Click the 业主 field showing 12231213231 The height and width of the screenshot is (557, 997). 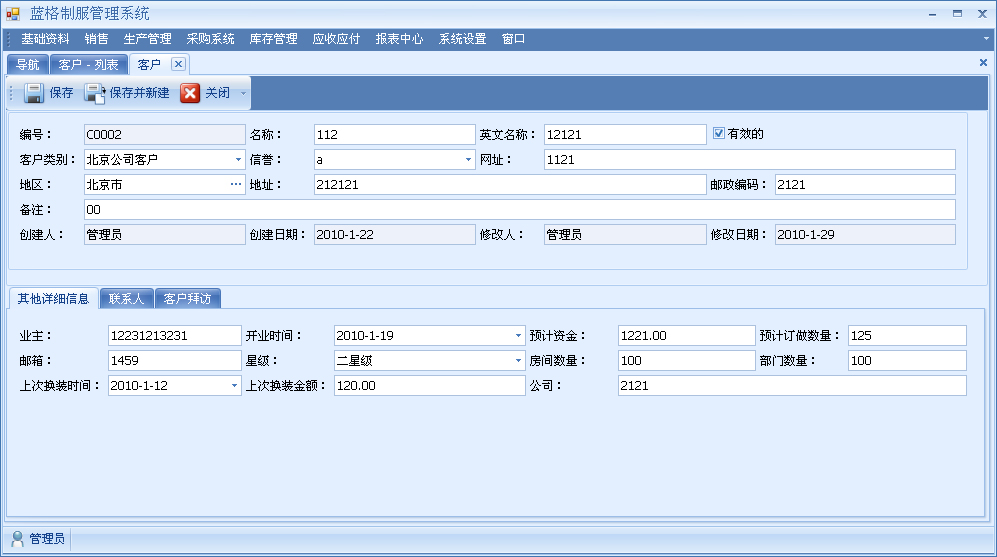click(175, 336)
